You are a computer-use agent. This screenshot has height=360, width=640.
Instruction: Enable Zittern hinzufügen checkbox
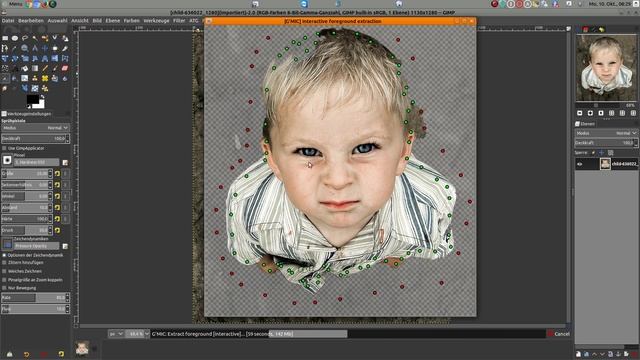pos(4,263)
